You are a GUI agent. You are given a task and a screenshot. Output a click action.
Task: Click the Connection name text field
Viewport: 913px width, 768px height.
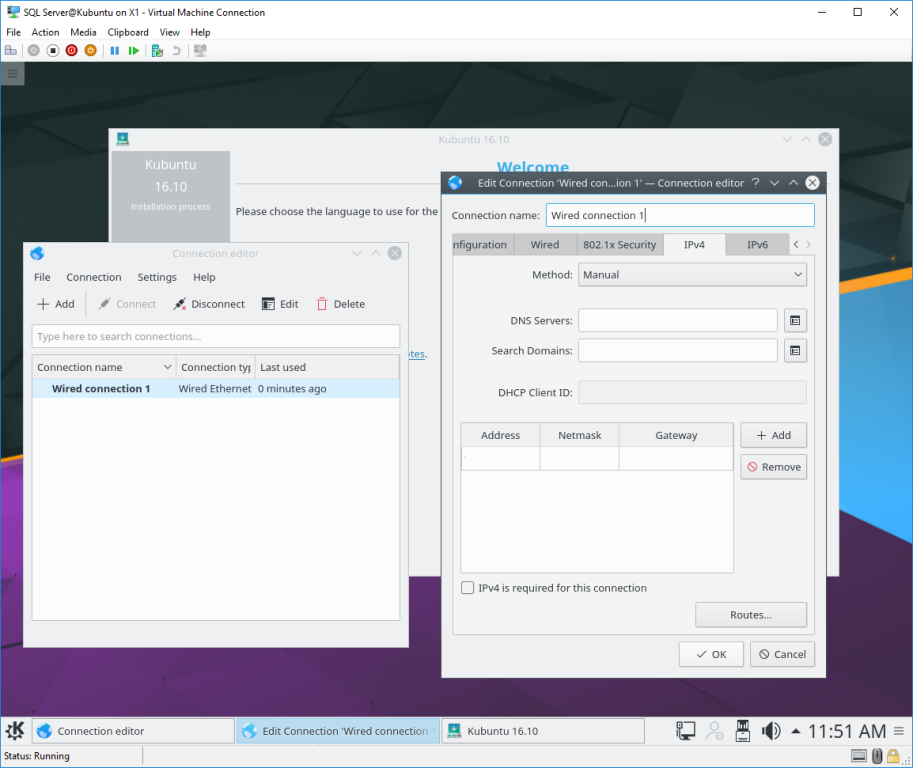(x=680, y=215)
